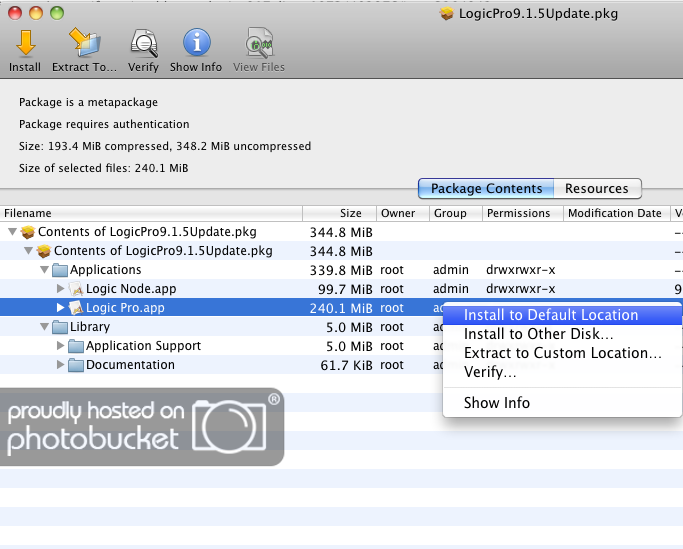Switch to the Resources tab

tap(596, 189)
